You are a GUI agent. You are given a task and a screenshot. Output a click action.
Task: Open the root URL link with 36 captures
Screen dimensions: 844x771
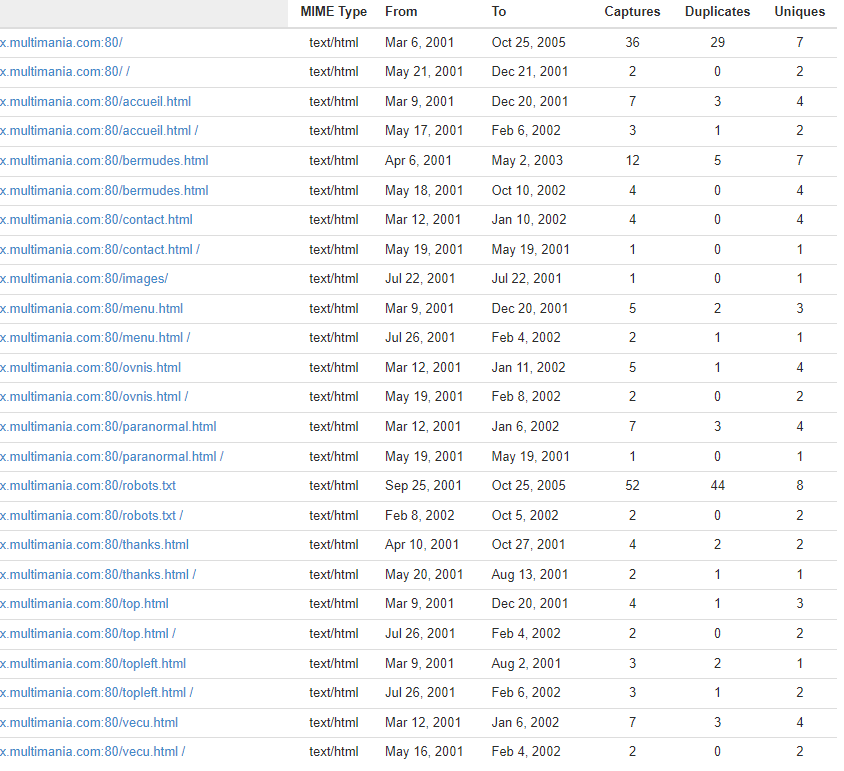point(61,43)
